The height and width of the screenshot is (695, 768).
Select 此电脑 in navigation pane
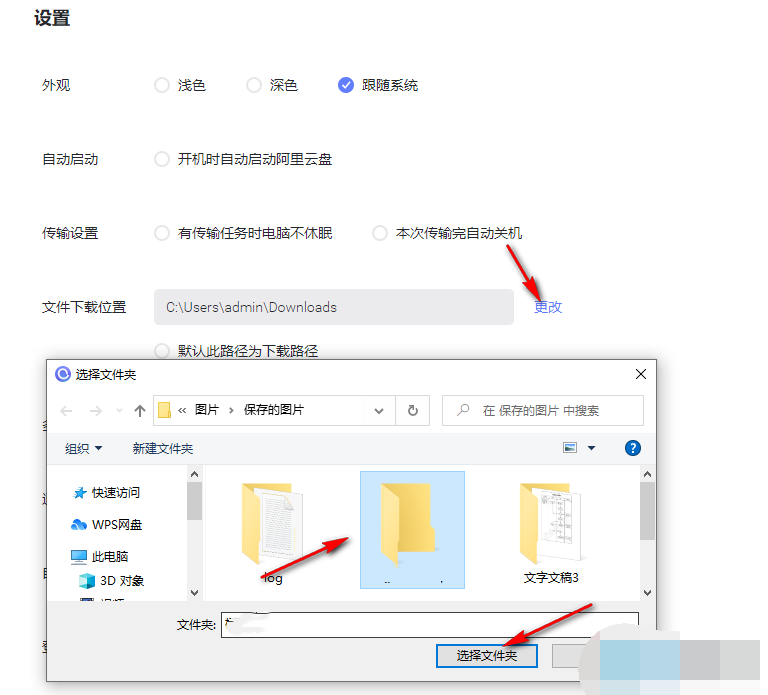[100, 556]
